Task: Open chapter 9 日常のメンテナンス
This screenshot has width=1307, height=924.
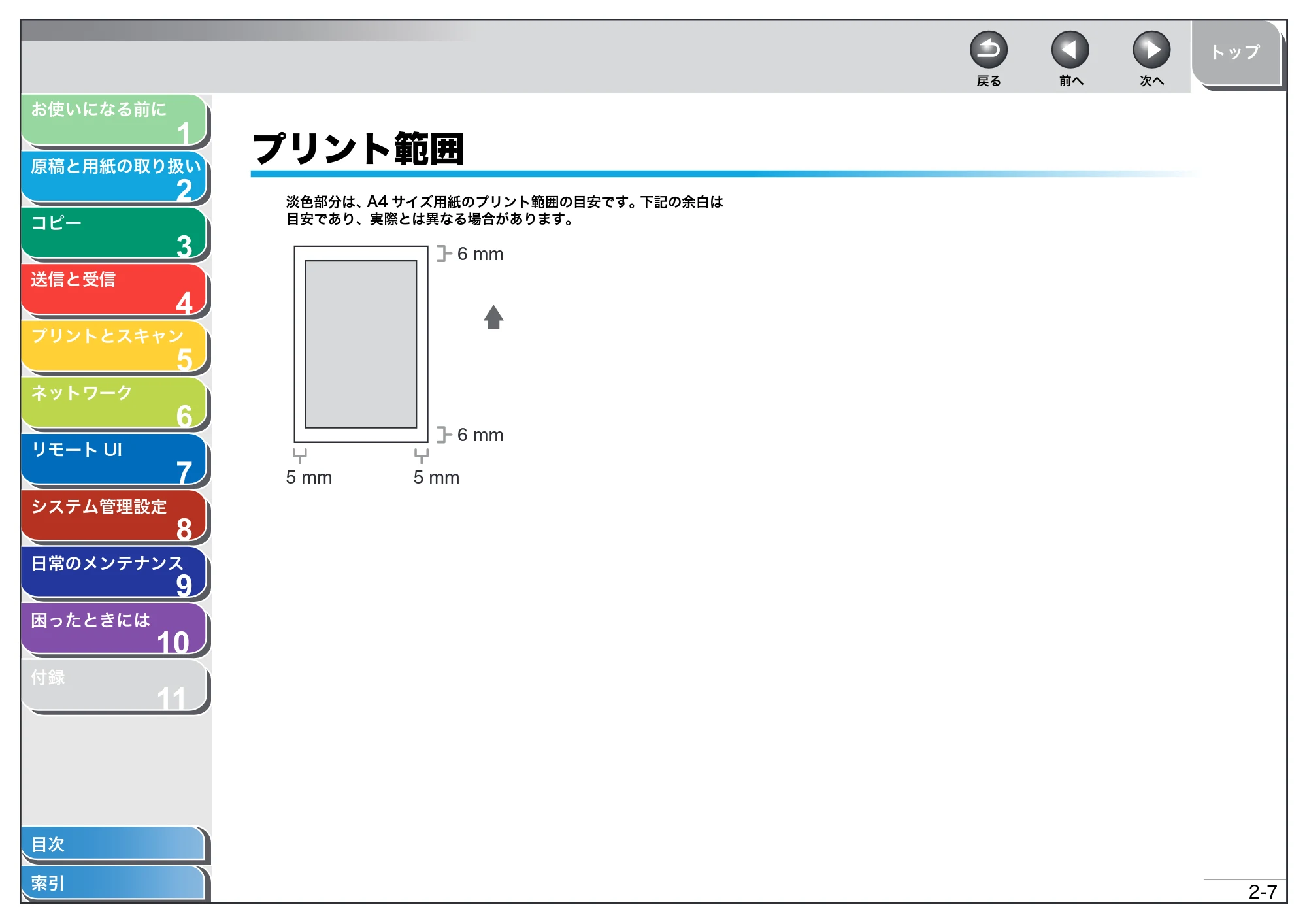Action: (114, 573)
